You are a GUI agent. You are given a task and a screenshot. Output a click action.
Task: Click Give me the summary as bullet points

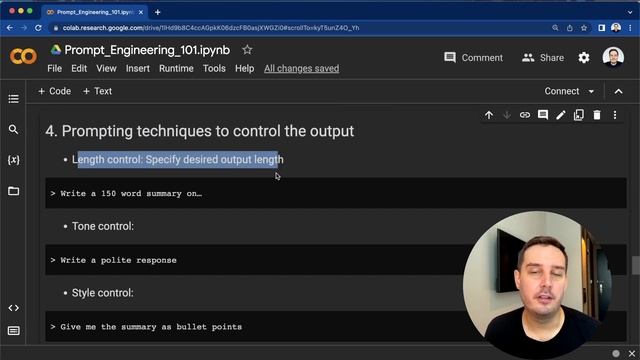pos(151,327)
